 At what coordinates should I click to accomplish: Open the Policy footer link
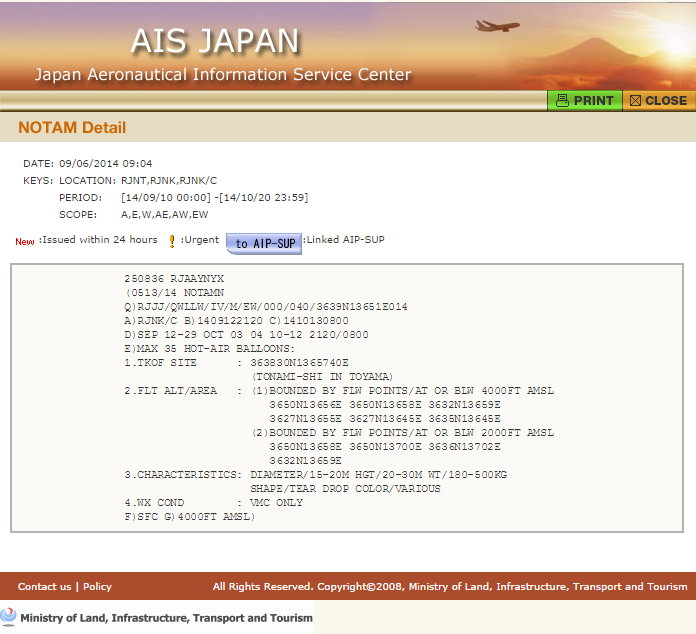coord(97,586)
